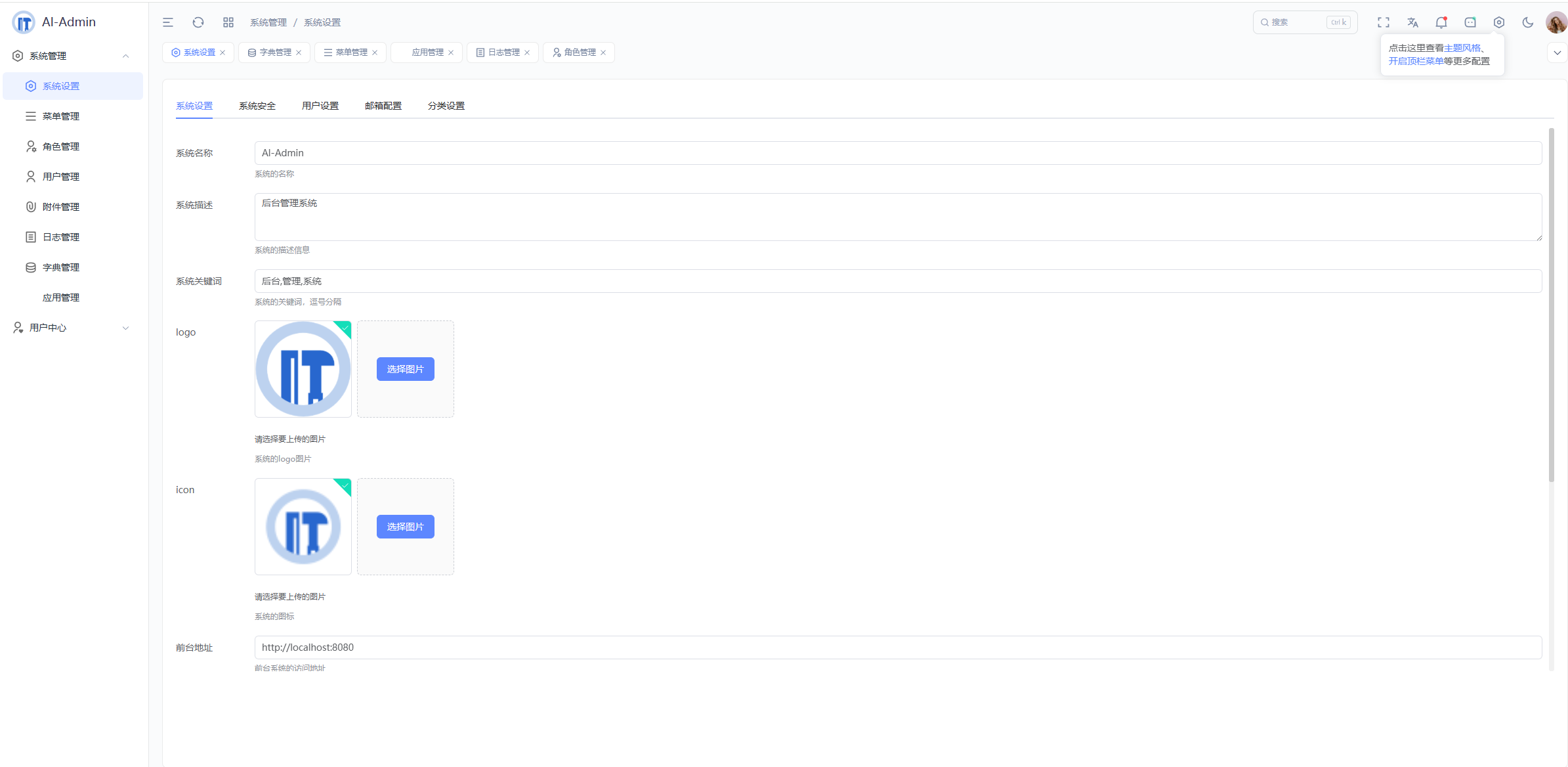Click the settings form vertical scrollbar
The height and width of the screenshot is (767, 1568).
(x=1552, y=305)
